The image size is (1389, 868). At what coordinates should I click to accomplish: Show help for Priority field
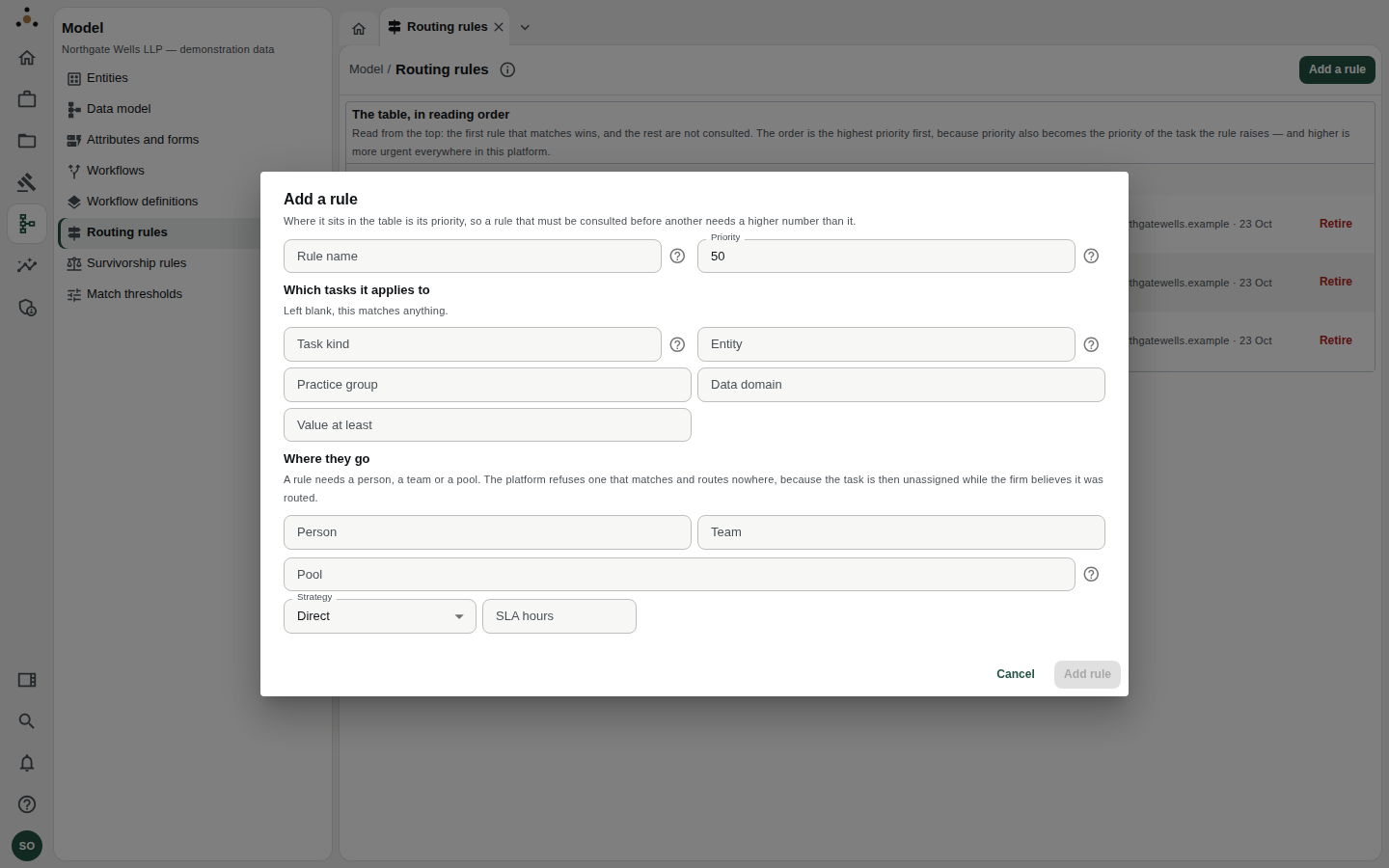click(1091, 257)
